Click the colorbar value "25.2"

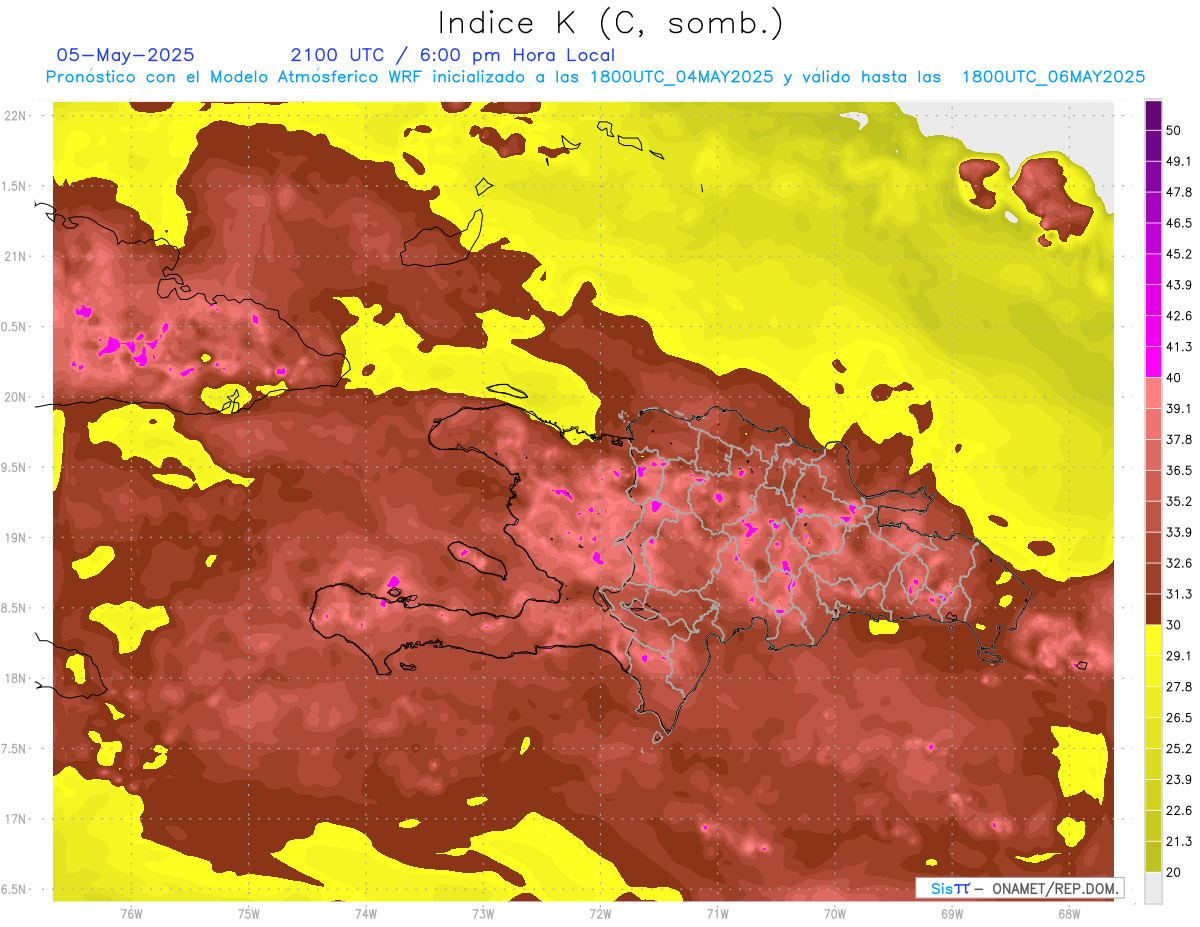(1178, 749)
